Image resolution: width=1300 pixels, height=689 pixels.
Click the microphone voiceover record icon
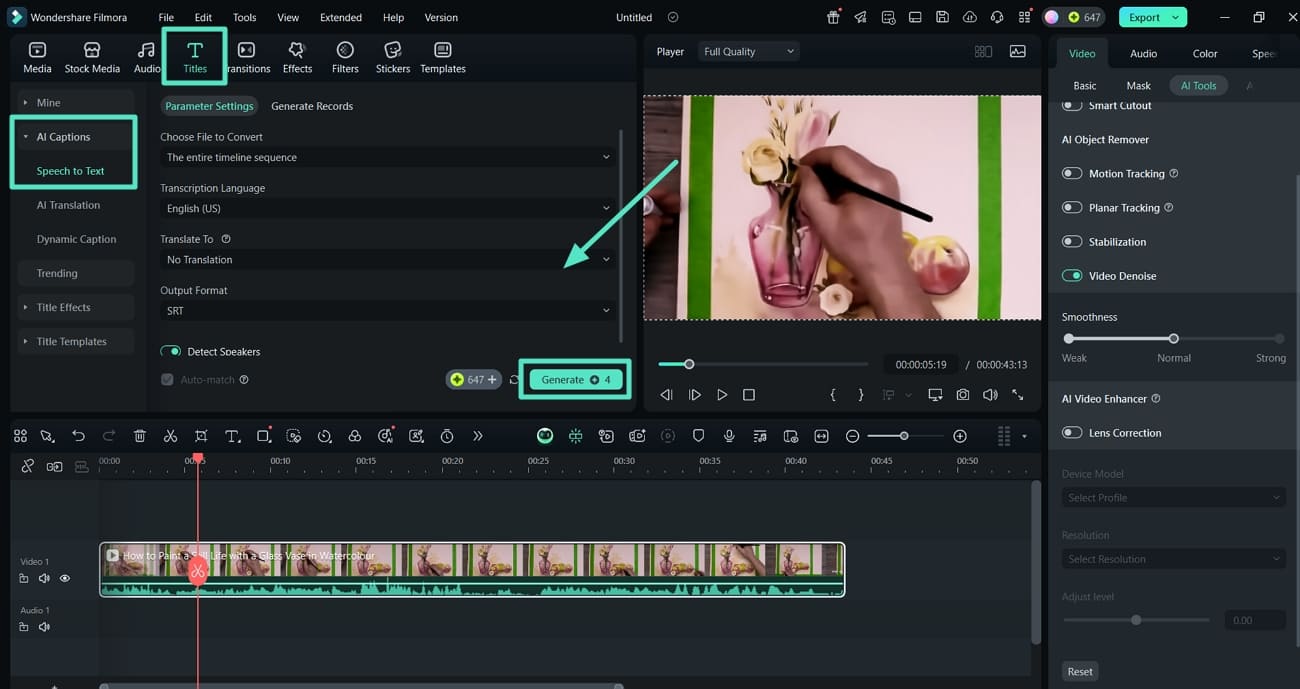click(729, 436)
